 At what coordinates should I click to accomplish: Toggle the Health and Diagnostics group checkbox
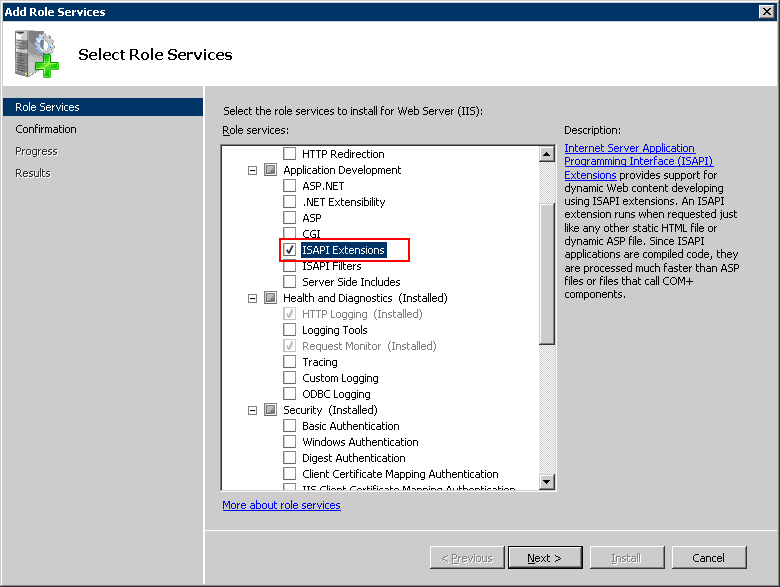coord(270,297)
